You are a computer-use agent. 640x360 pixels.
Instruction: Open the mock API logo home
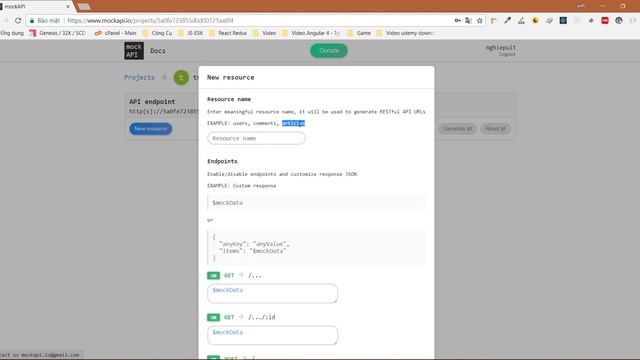pyautogui.click(x=134, y=51)
